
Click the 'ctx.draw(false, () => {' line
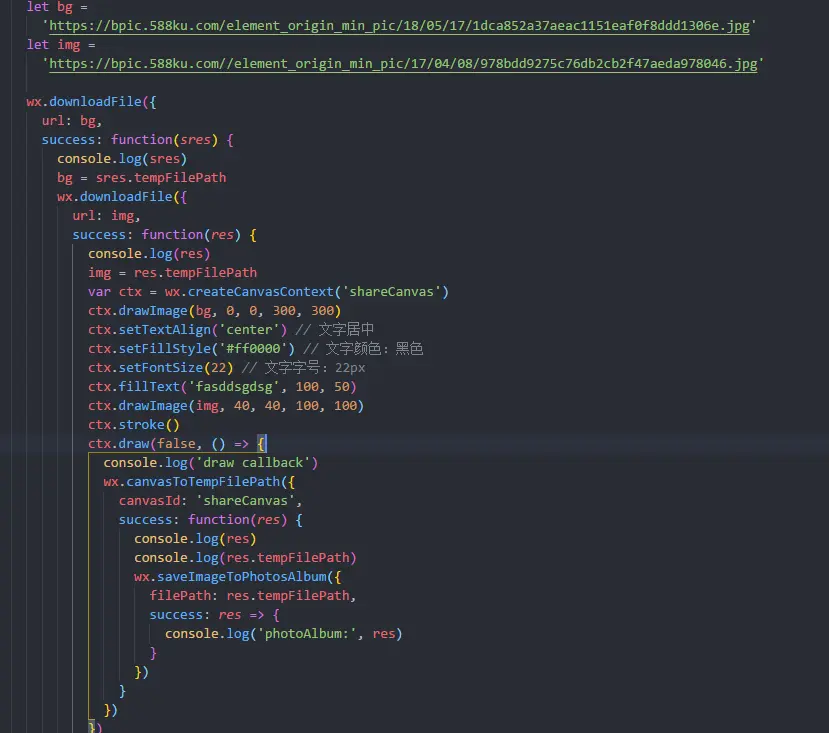pos(176,444)
